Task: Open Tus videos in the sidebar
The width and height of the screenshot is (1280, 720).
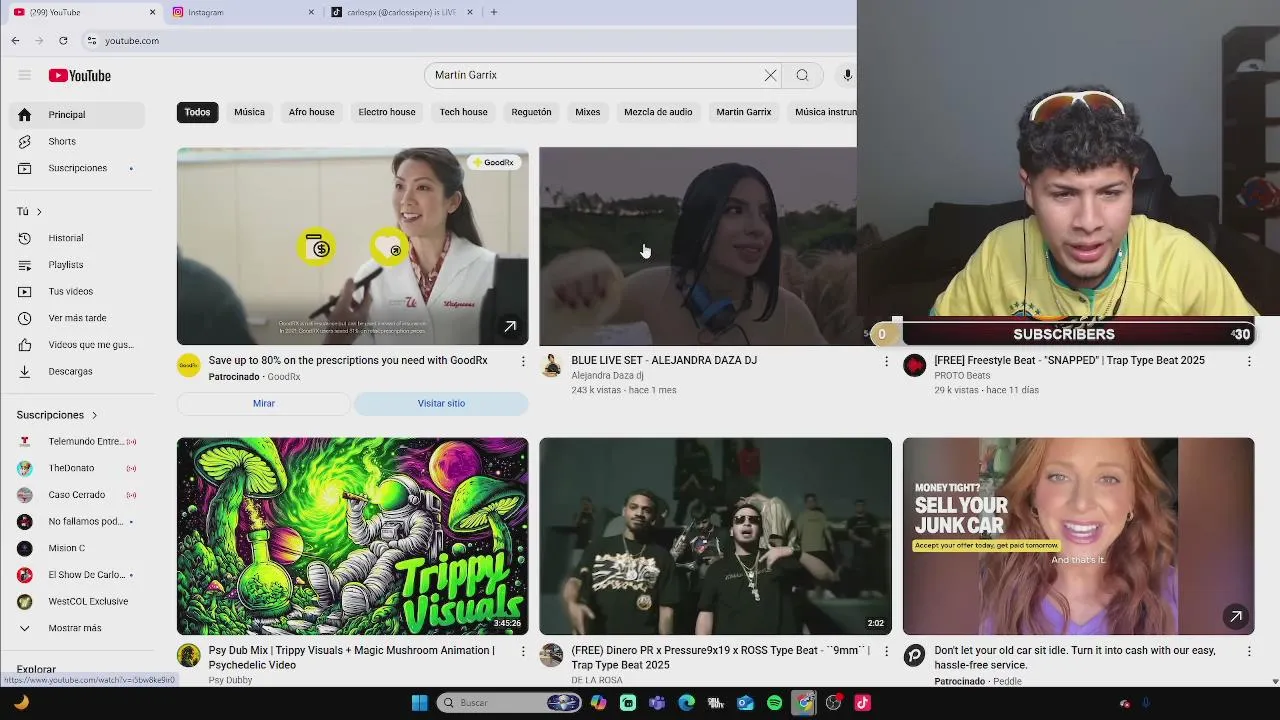Action: [x=77, y=291]
